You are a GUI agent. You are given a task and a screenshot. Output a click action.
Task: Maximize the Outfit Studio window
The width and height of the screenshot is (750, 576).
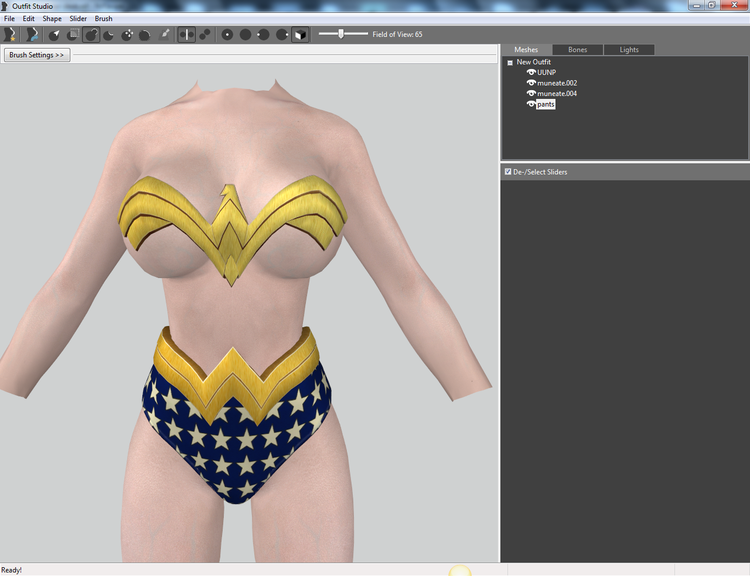click(x=712, y=5)
